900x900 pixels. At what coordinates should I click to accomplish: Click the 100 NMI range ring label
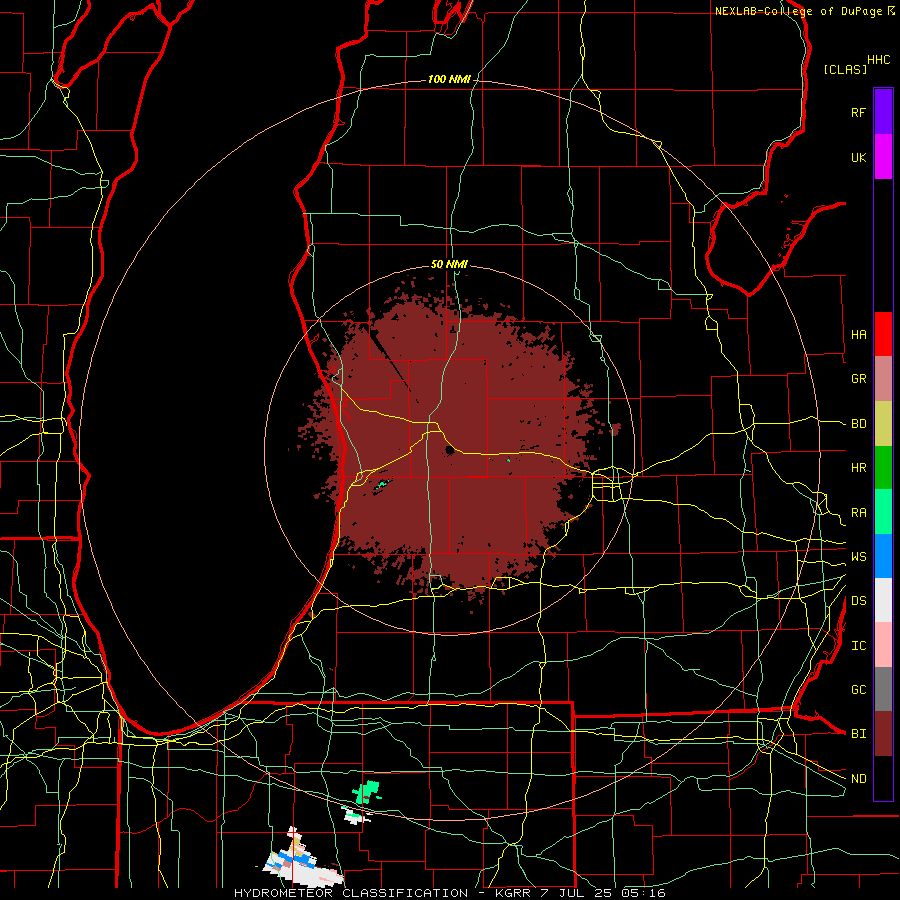pyautogui.click(x=449, y=79)
